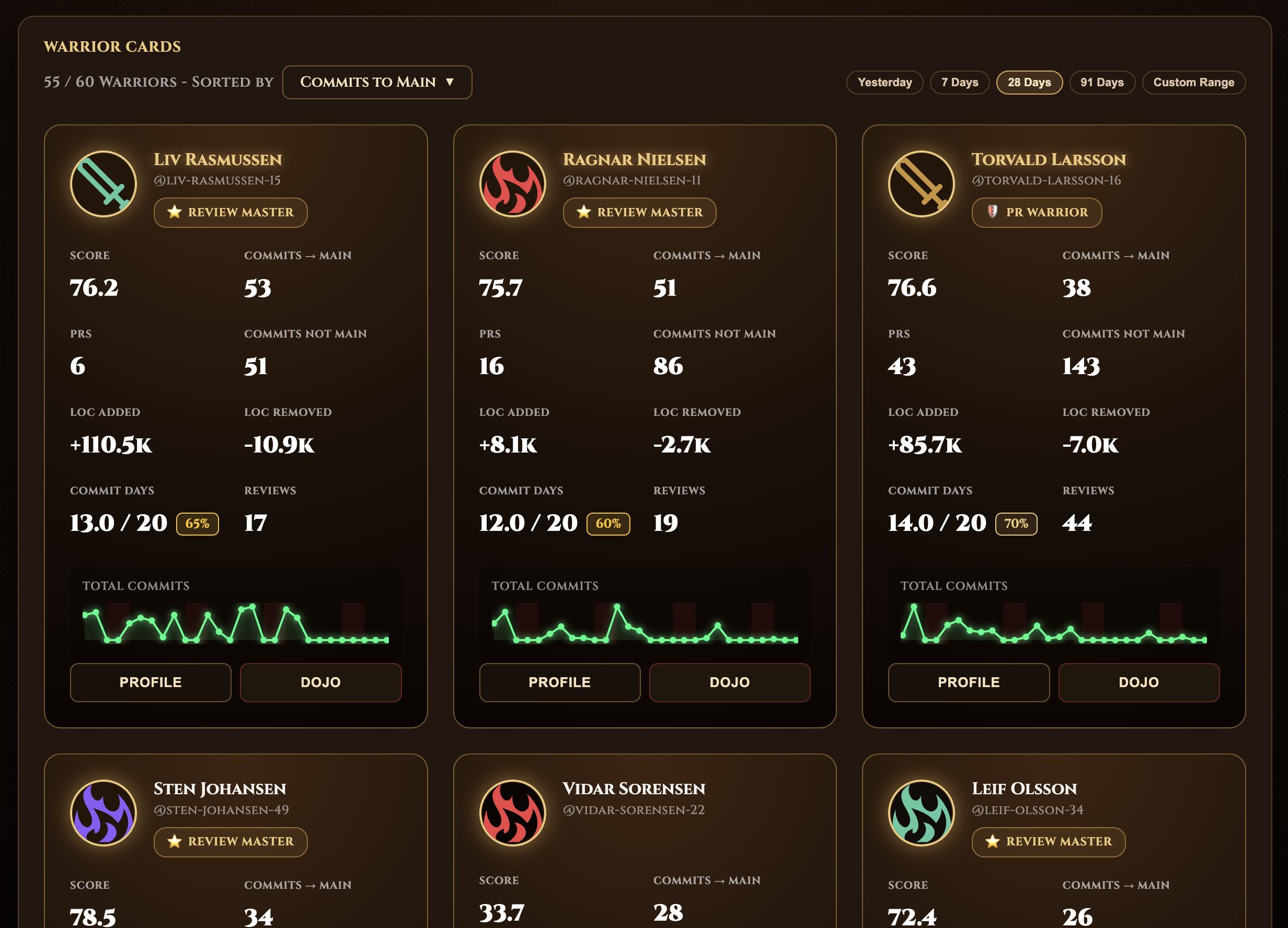
Task: Click Sten Johansen's purple flame avatar
Action: point(103,813)
